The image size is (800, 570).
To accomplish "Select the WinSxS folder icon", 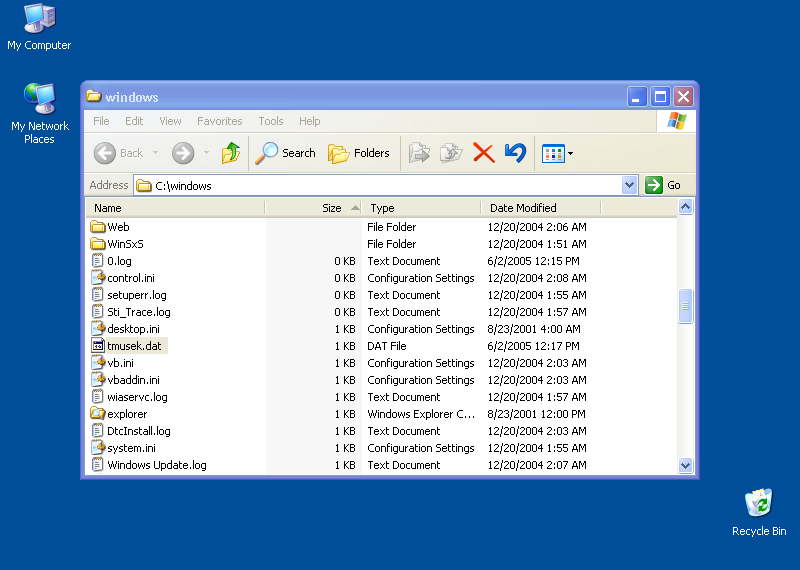I will pos(97,243).
